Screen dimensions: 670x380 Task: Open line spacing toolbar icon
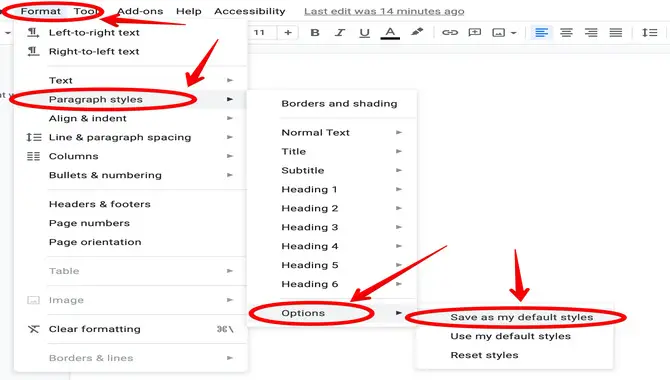pos(649,32)
